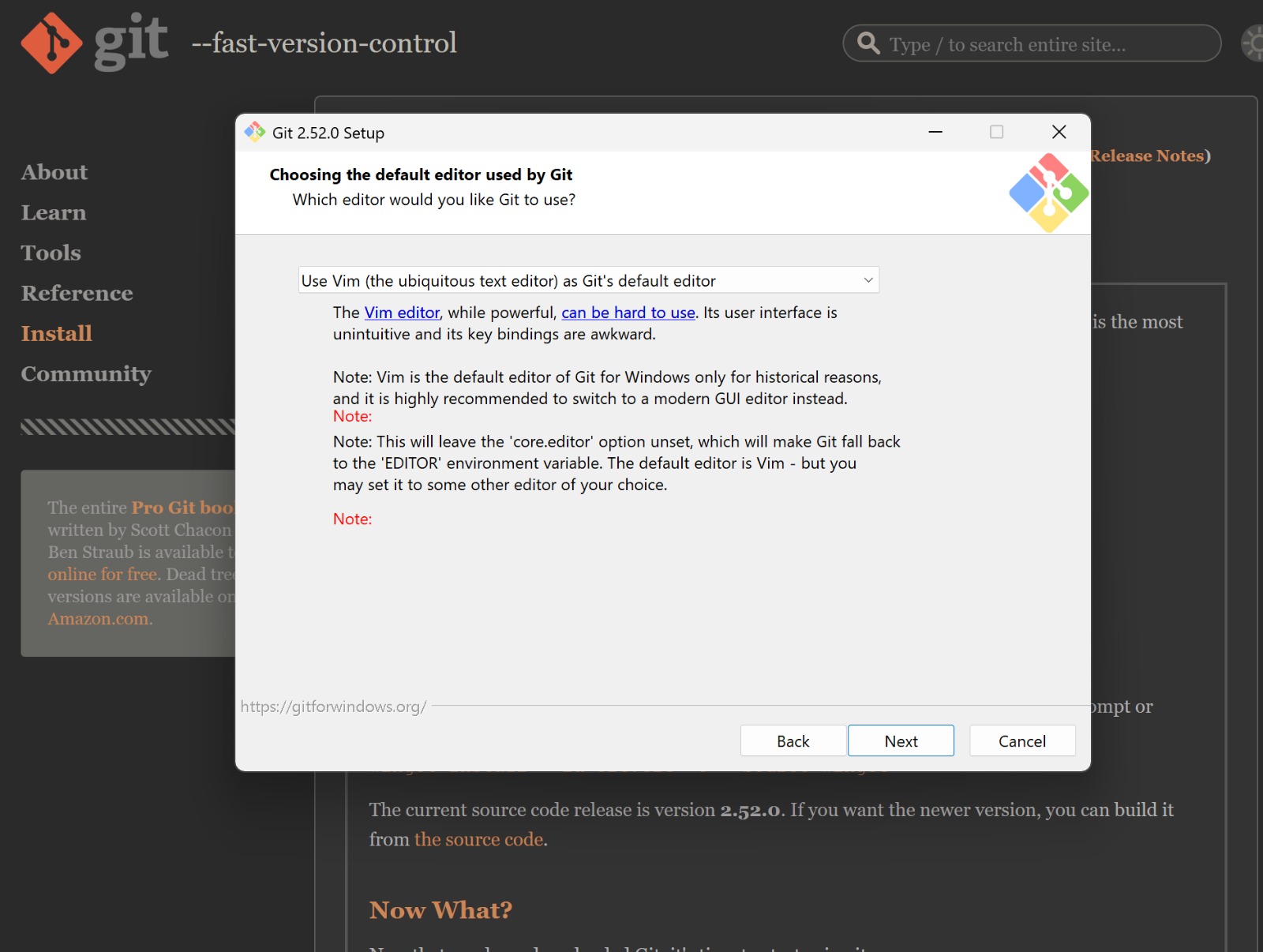Toggle the dark mode sun icon
This screenshot has height=952, width=1263.
pos(1254,43)
